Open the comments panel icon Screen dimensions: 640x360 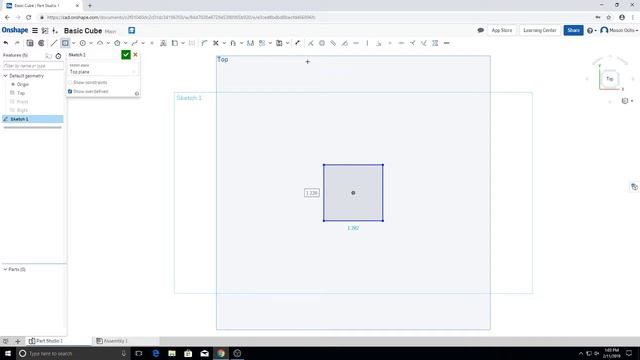click(x=481, y=30)
